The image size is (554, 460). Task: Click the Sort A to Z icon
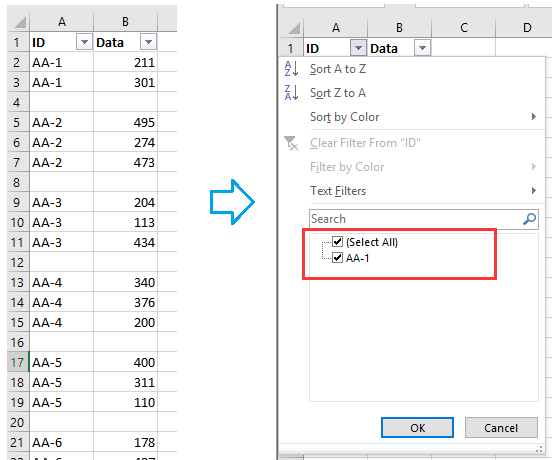click(291, 69)
